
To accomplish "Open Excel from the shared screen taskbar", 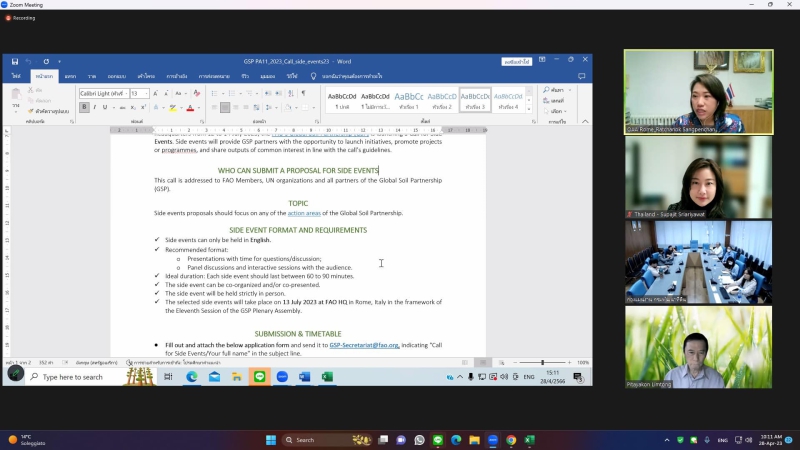I will click(328, 377).
